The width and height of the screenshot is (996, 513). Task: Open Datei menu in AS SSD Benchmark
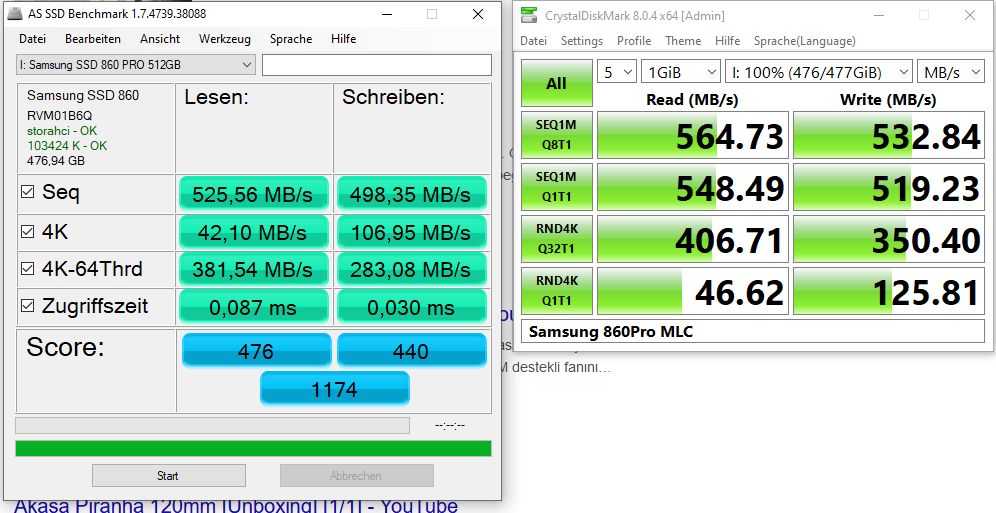32,39
